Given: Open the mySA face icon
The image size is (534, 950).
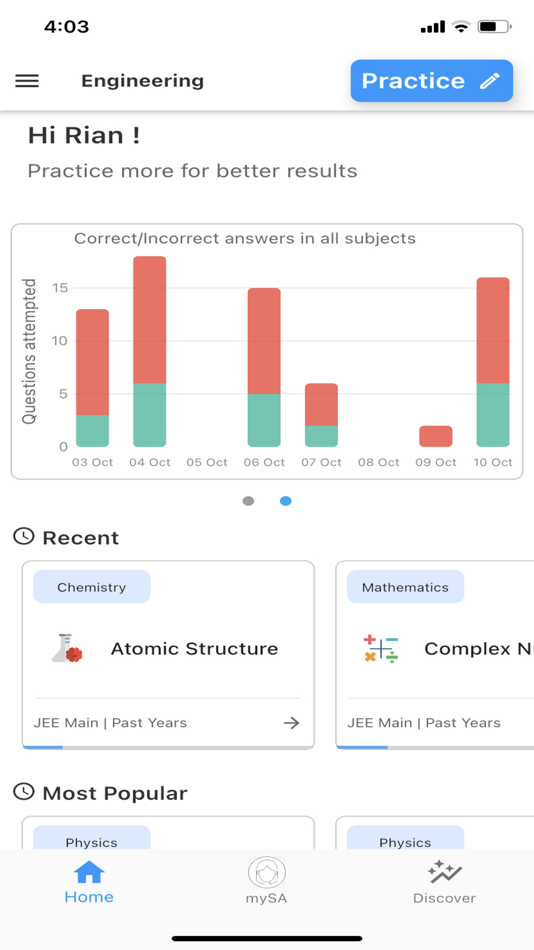Looking at the screenshot, I should click(267, 872).
